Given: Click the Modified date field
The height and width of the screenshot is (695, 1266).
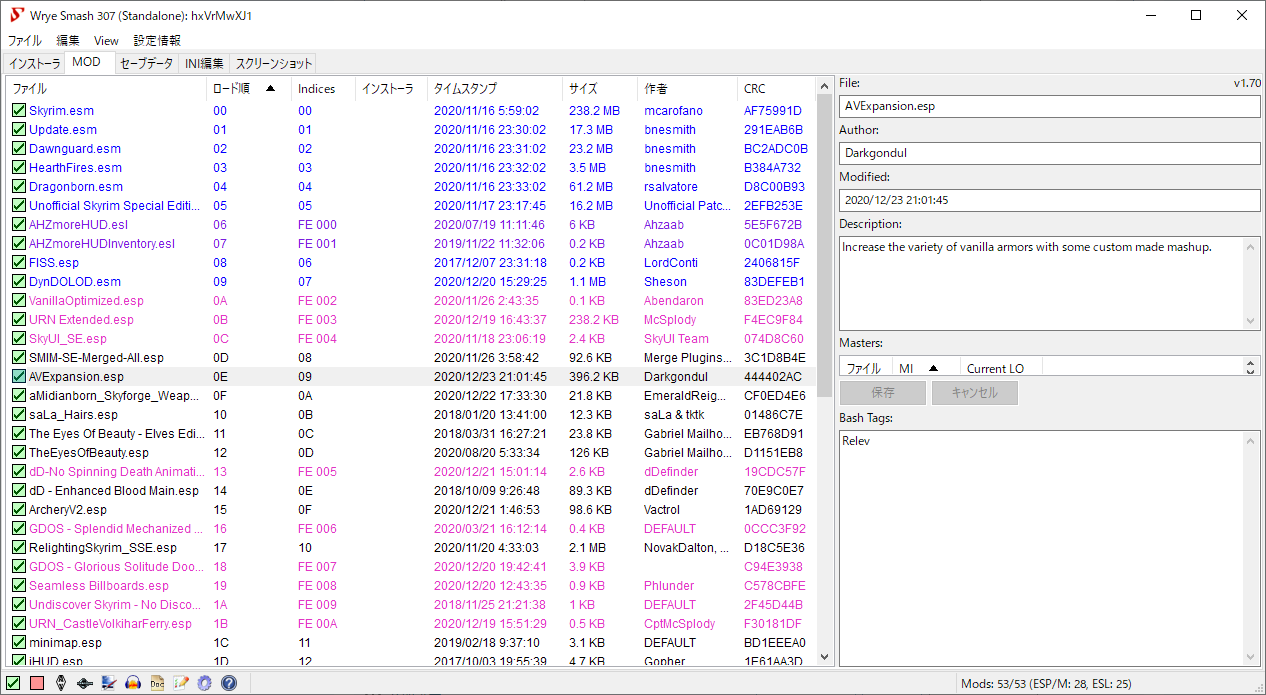Looking at the screenshot, I should tap(1050, 200).
